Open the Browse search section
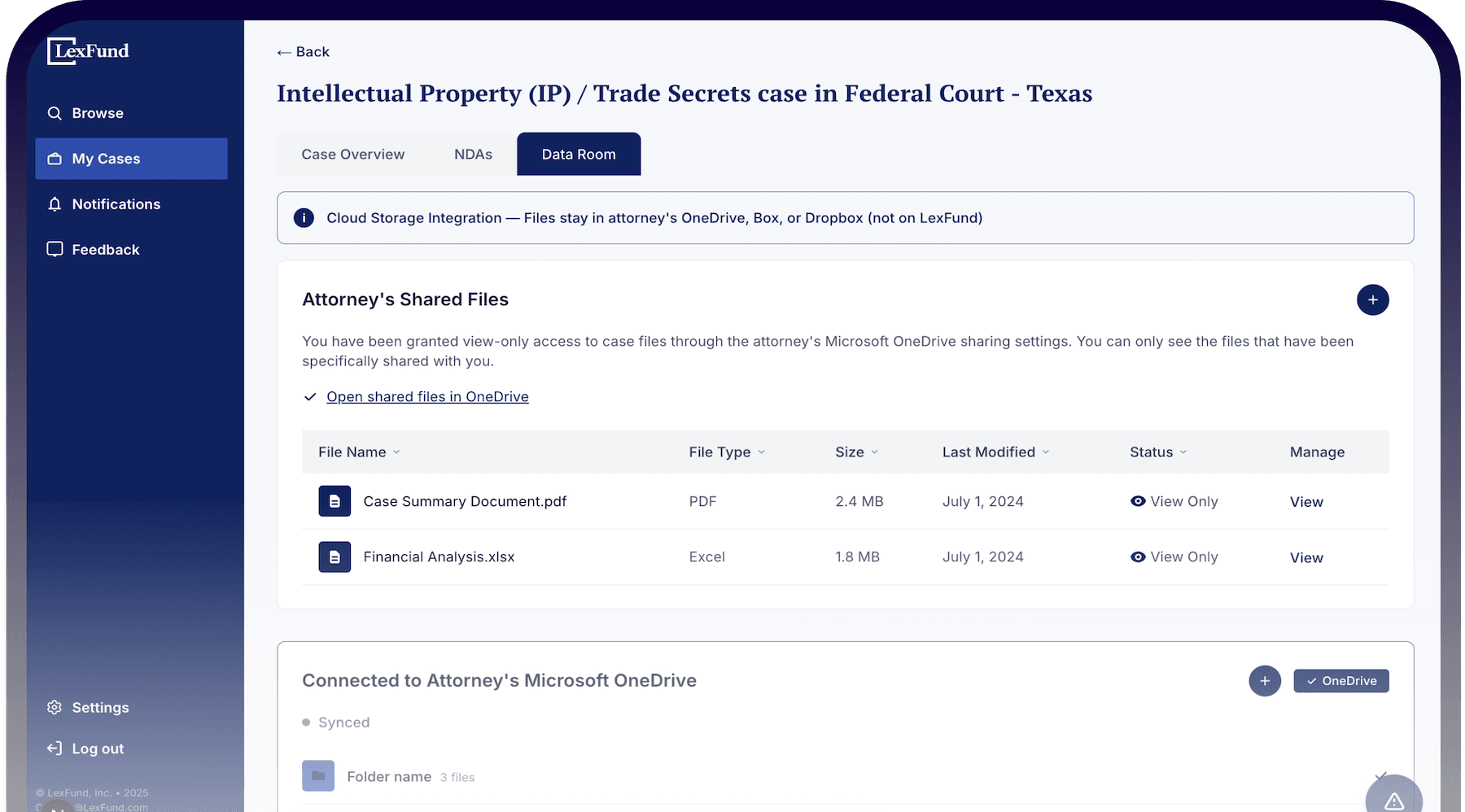Viewport: 1465px width, 812px height. (55, 113)
